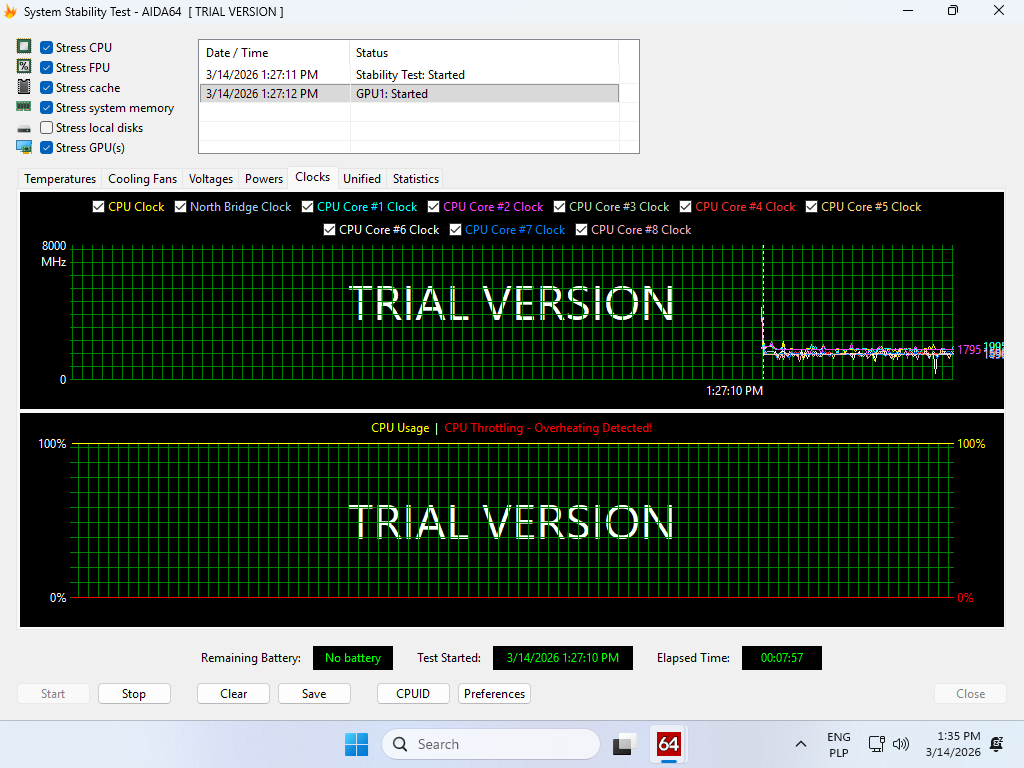Toggle CPU Core #2 Clock checkbox

coord(434,206)
